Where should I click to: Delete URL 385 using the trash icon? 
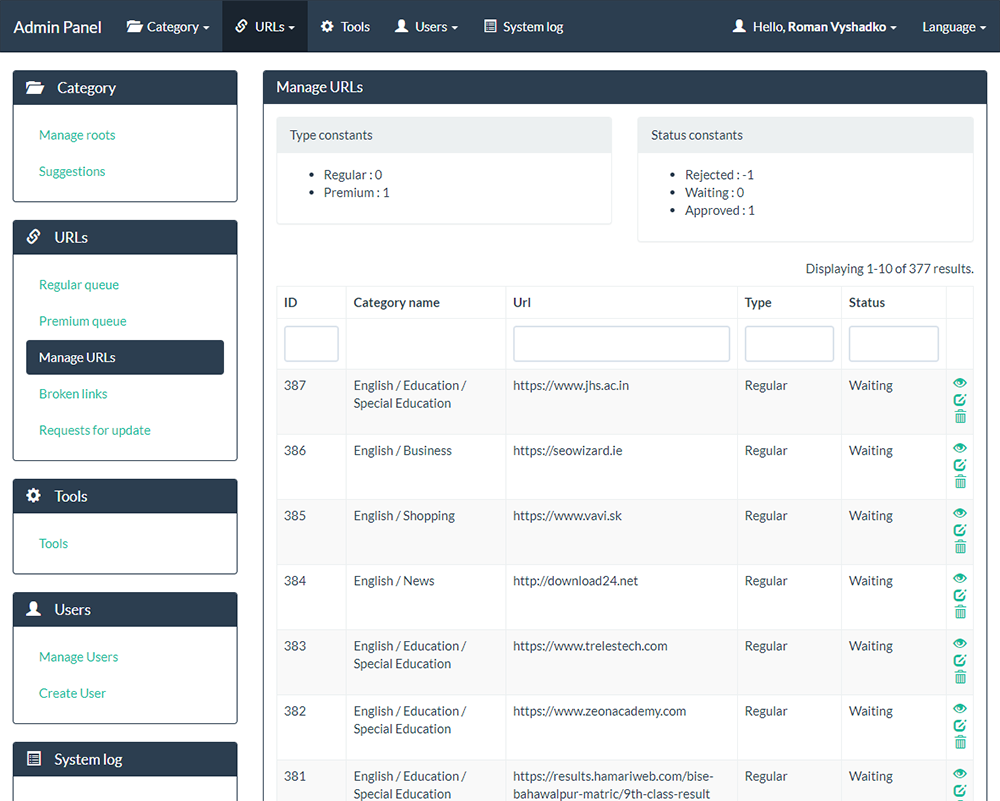[960, 546]
